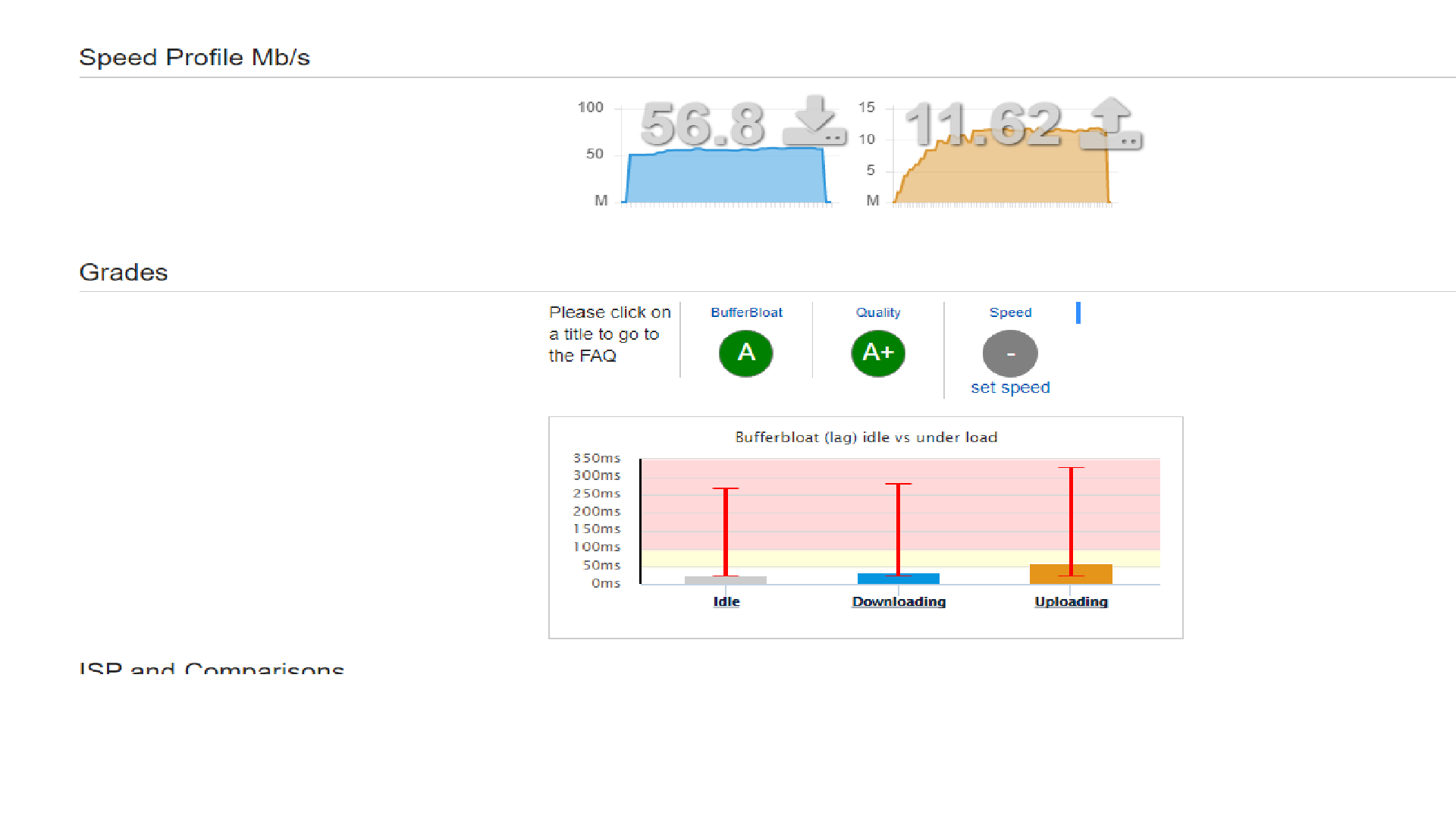Click the 56.8 download speed value

tap(702, 125)
